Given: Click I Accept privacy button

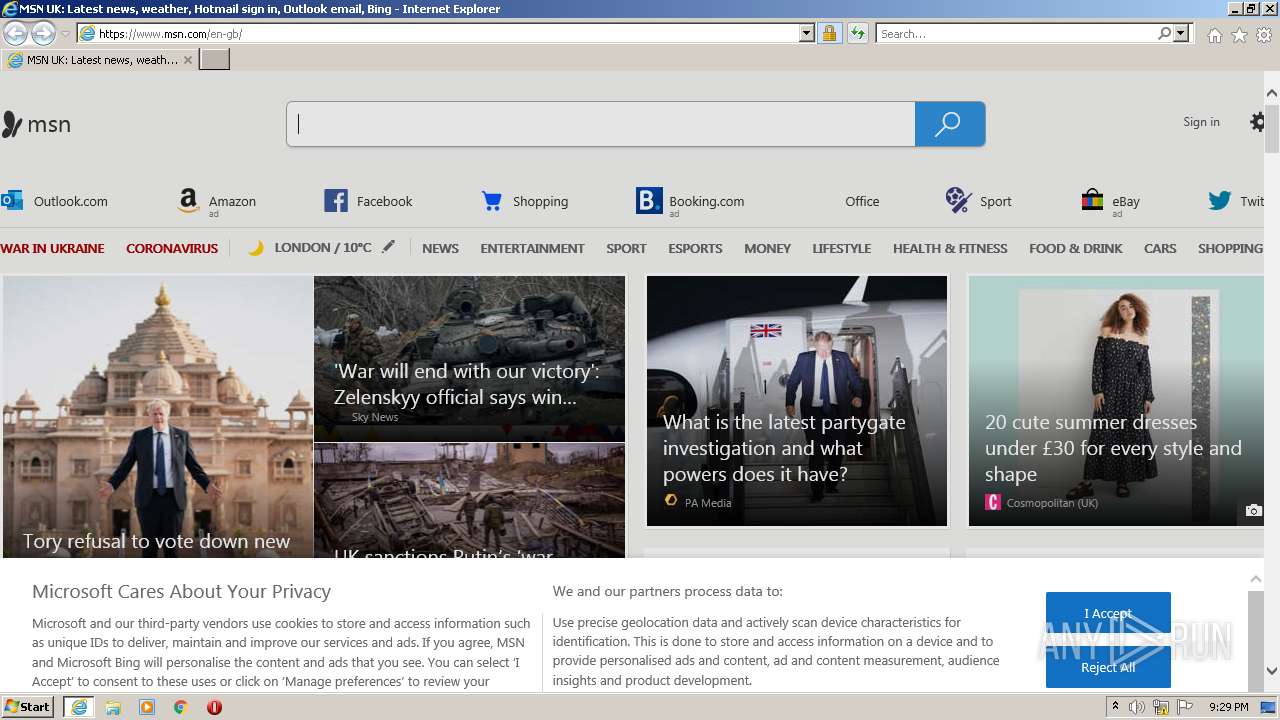Looking at the screenshot, I should coord(1108,614).
